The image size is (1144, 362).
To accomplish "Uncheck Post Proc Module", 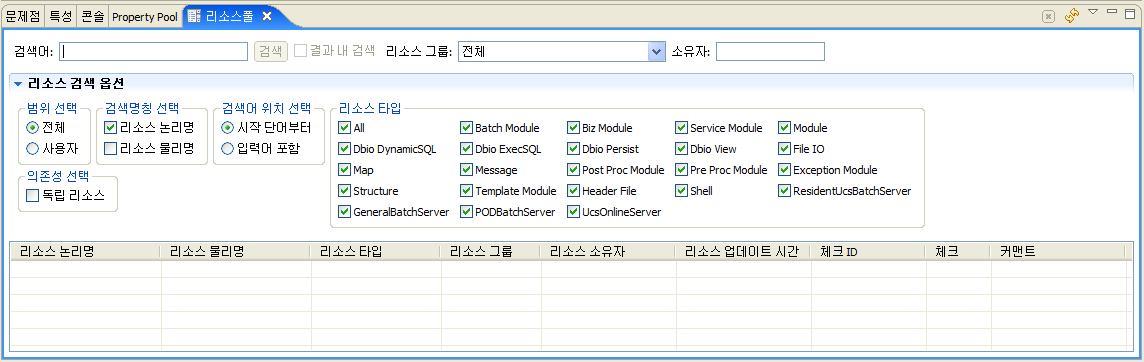I will [x=573, y=170].
